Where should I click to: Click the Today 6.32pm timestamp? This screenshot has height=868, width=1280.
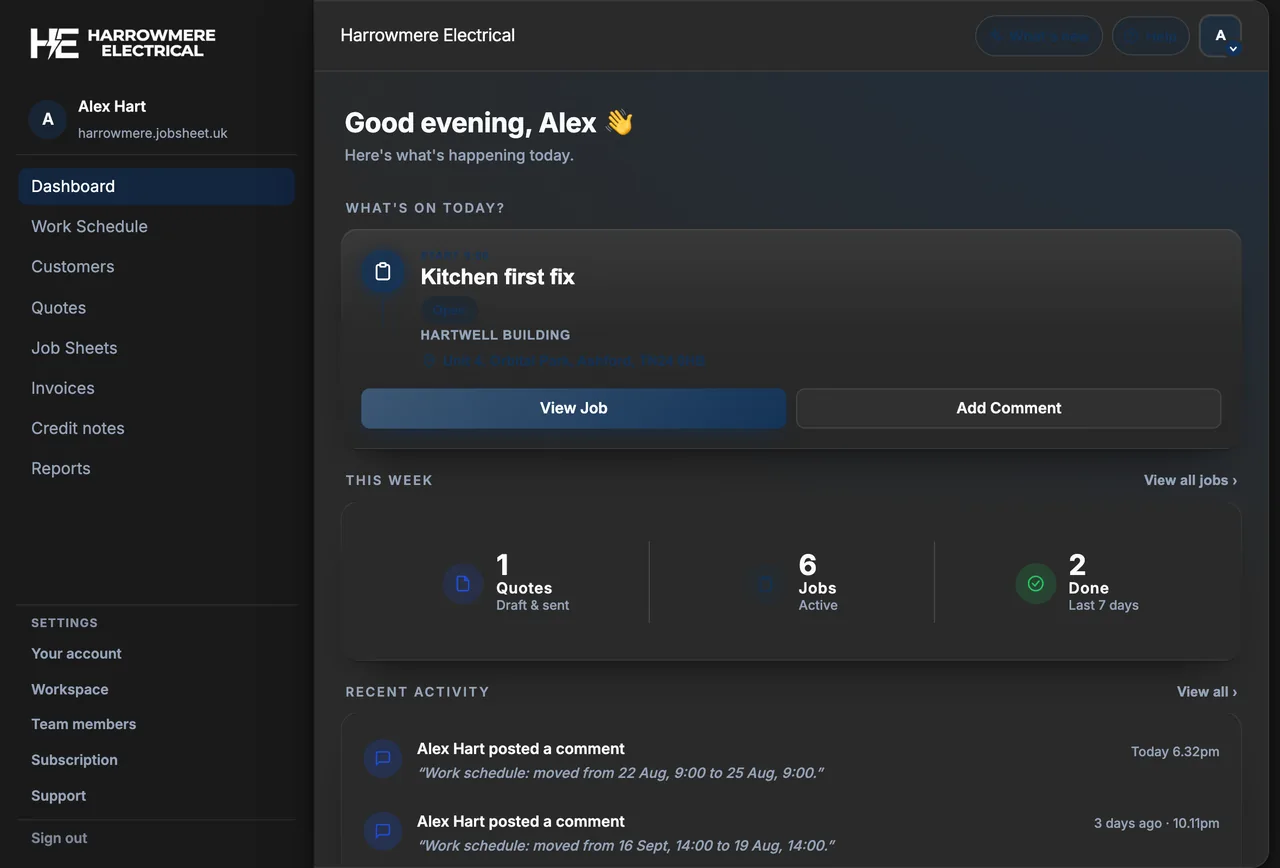pos(1175,751)
